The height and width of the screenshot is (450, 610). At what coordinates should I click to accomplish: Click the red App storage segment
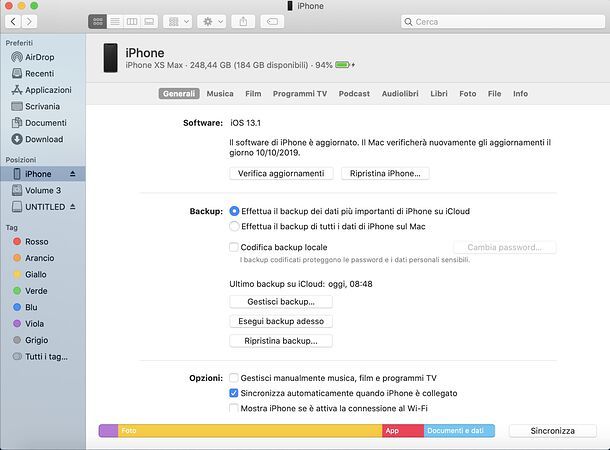403,431
